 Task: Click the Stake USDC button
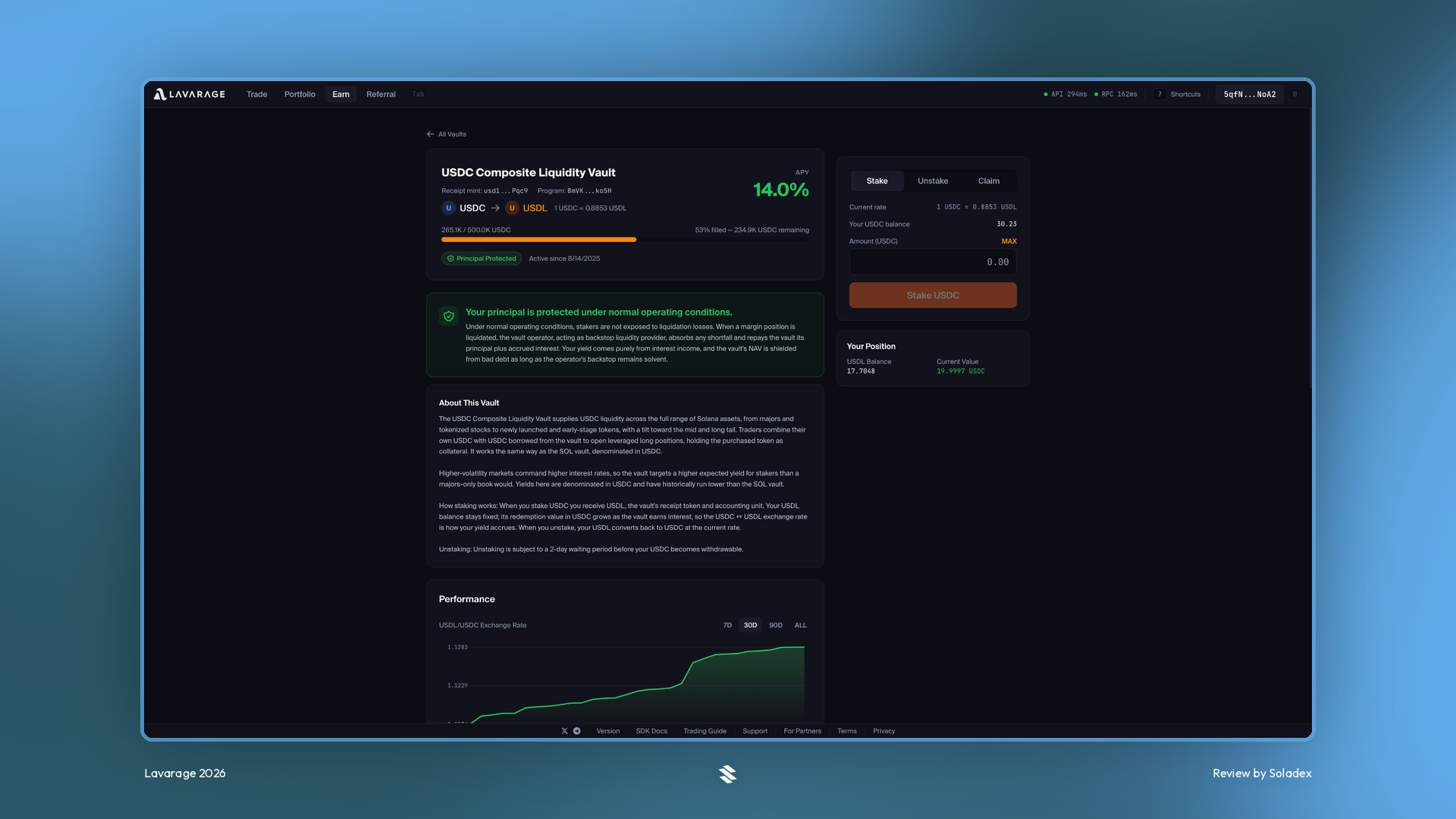pyautogui.click(x=933, y=296)
